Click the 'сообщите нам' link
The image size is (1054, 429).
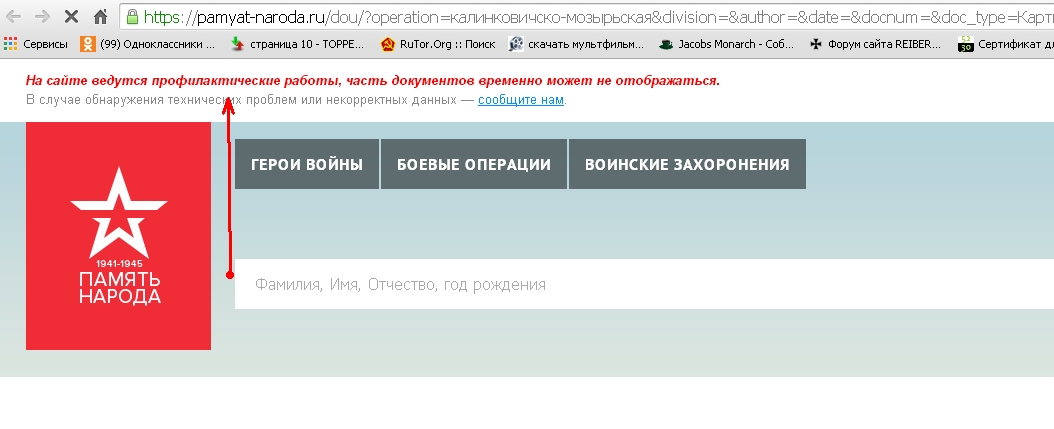coord(521,100)
